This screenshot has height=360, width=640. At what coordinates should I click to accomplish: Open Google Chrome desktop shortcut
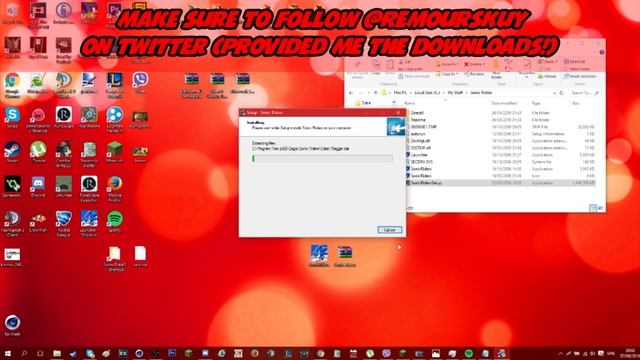point(12,85)
